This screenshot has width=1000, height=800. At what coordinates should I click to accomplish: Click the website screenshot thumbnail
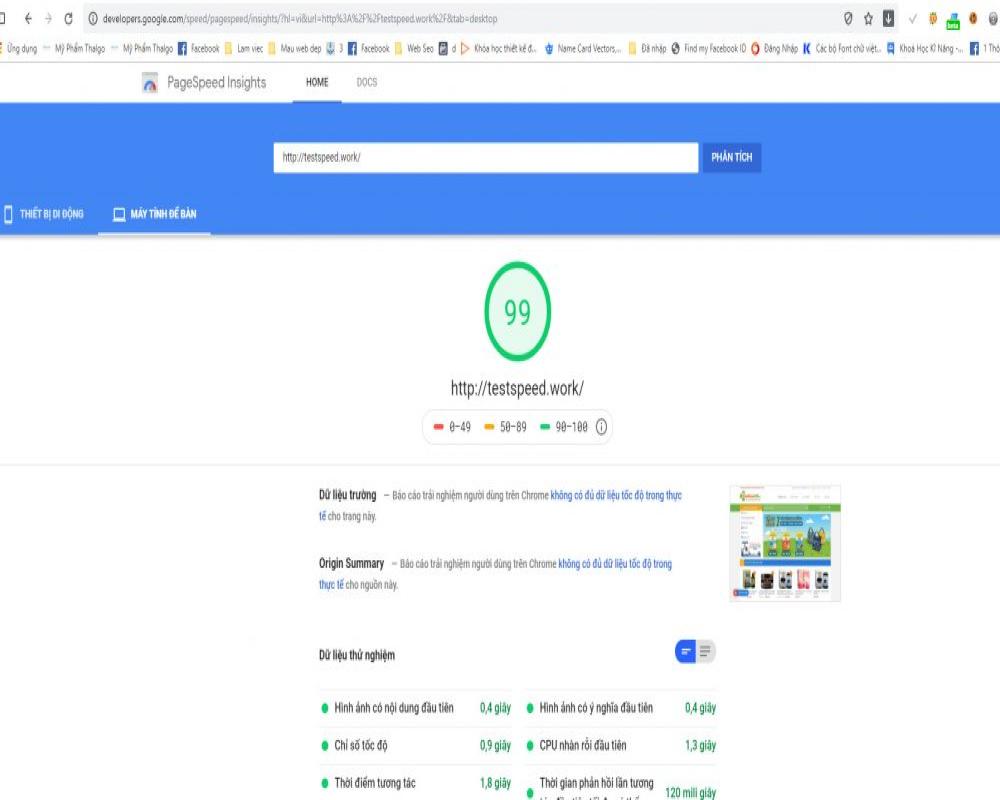coord(785,543)
